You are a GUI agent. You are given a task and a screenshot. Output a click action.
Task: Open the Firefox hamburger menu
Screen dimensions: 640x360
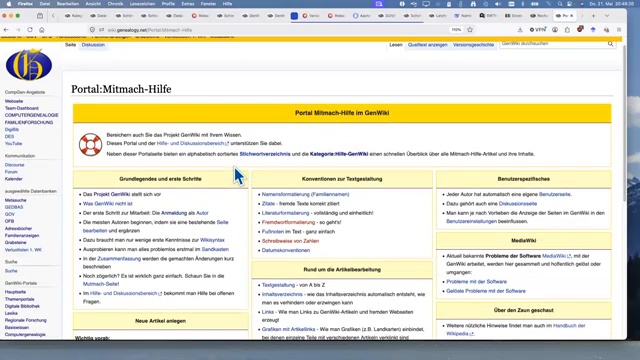tap(619, 30)
